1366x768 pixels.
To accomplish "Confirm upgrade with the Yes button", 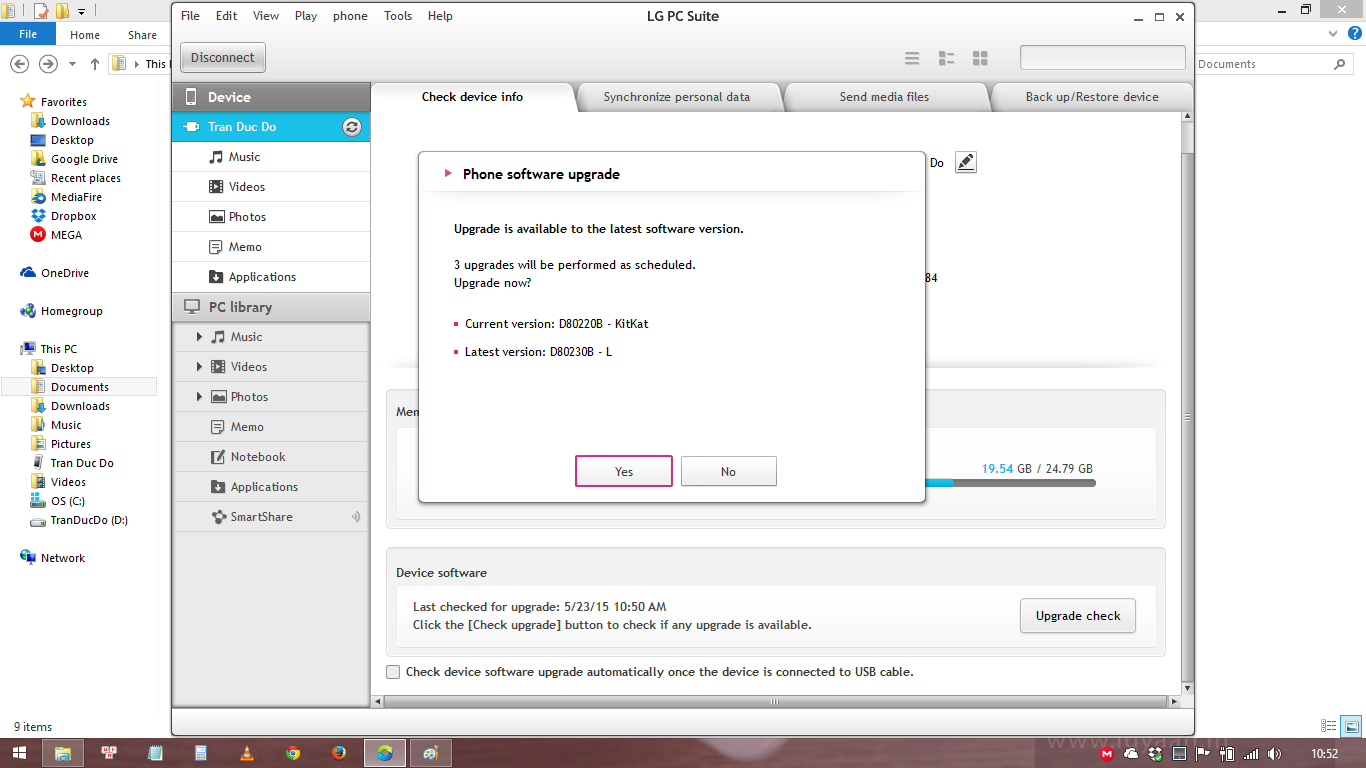I will 624,471.
